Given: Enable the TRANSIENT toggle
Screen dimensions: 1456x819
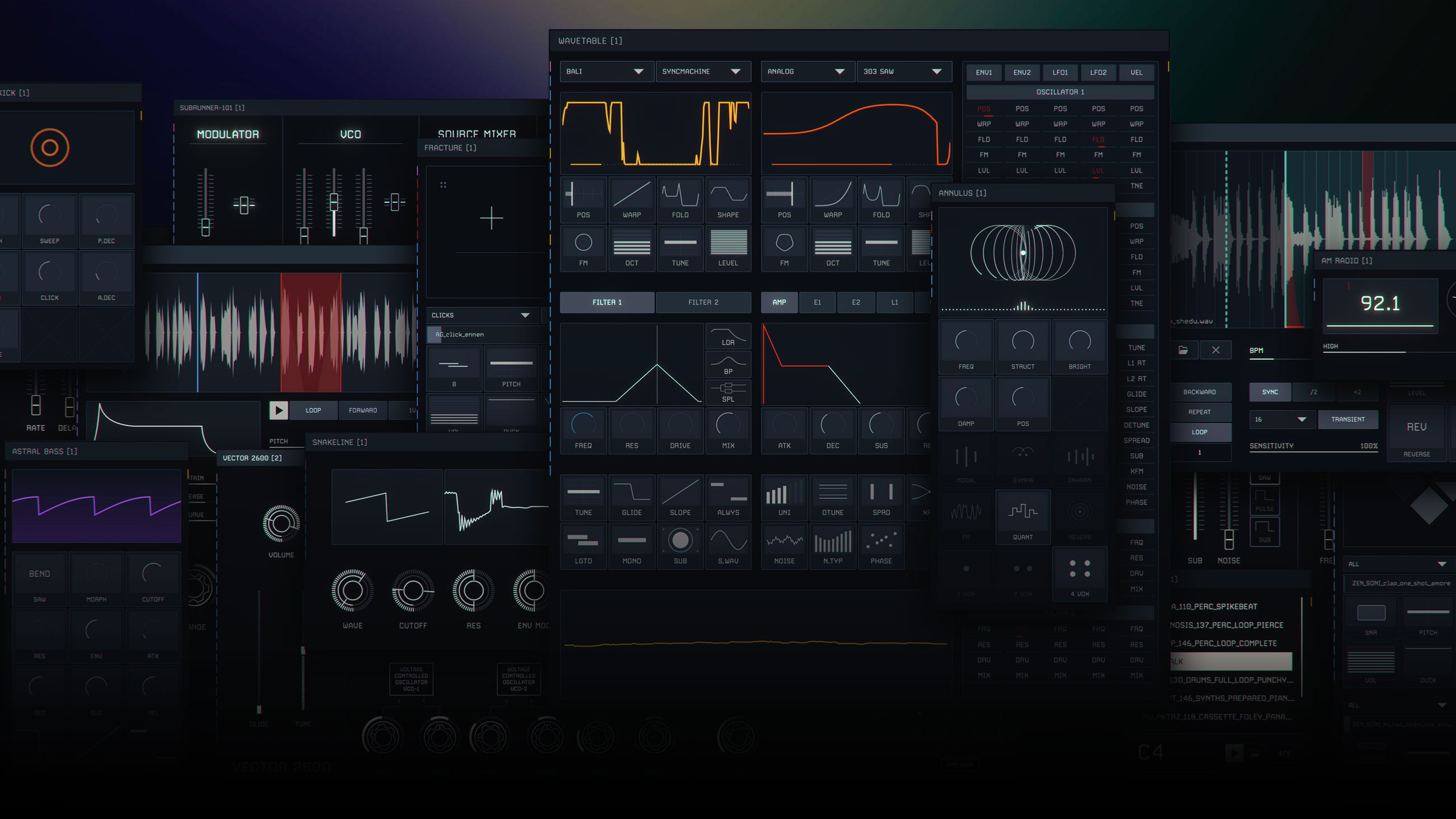Looking at the screenshot, I should click(x=1347, y=419).
